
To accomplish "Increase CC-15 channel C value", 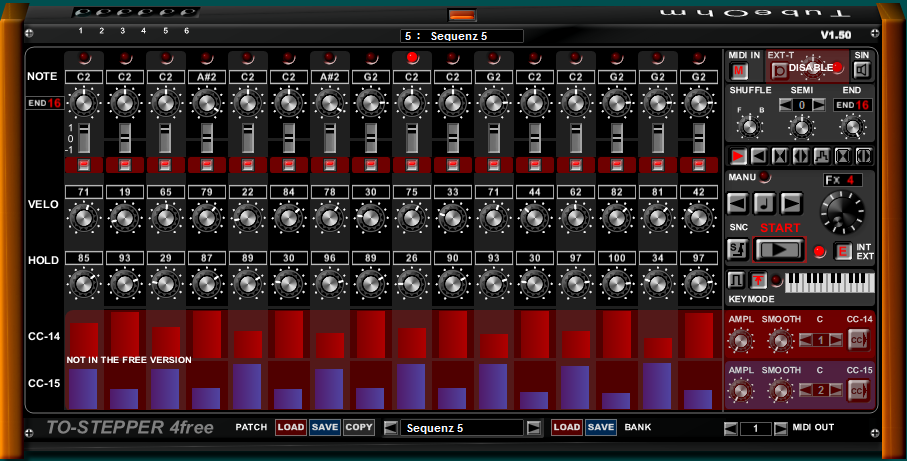I will (835, 390).
